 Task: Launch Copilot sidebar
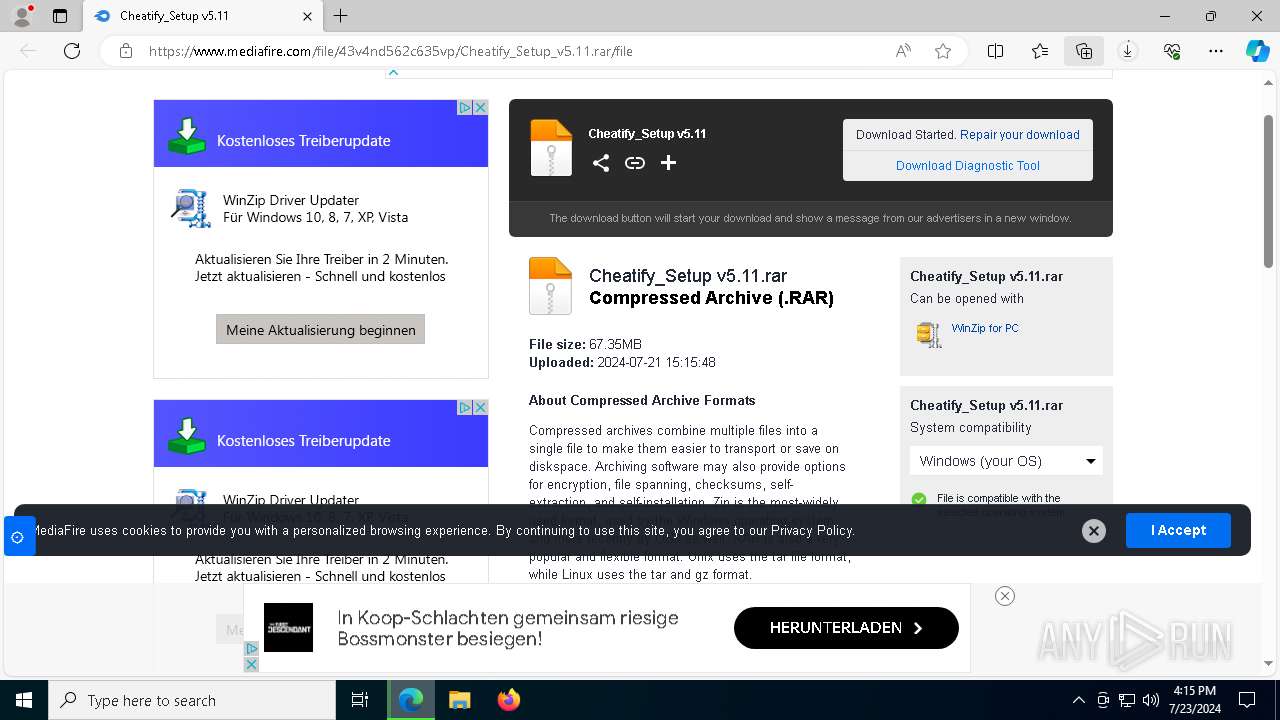click(1257, 51)
